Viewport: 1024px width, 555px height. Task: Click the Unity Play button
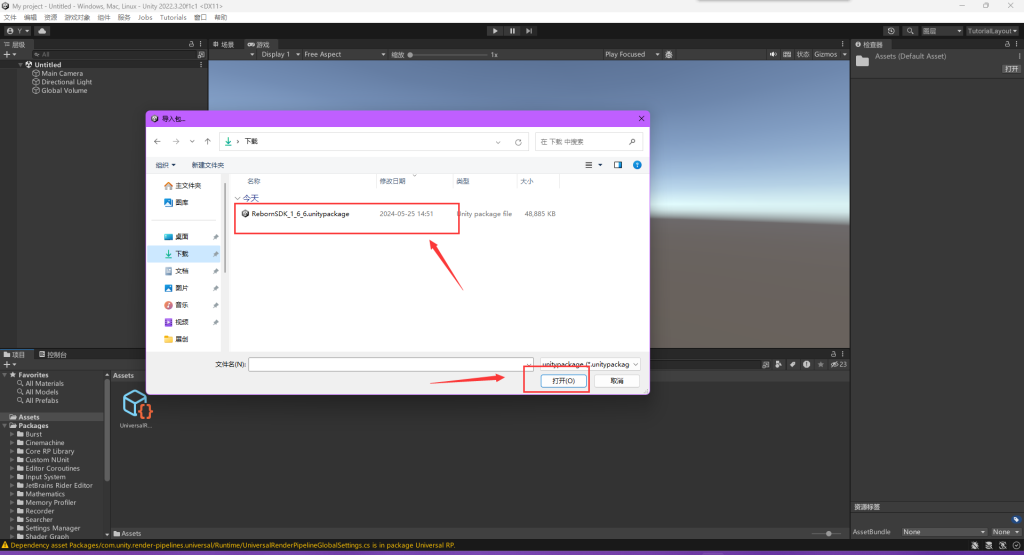click(495, 31)
